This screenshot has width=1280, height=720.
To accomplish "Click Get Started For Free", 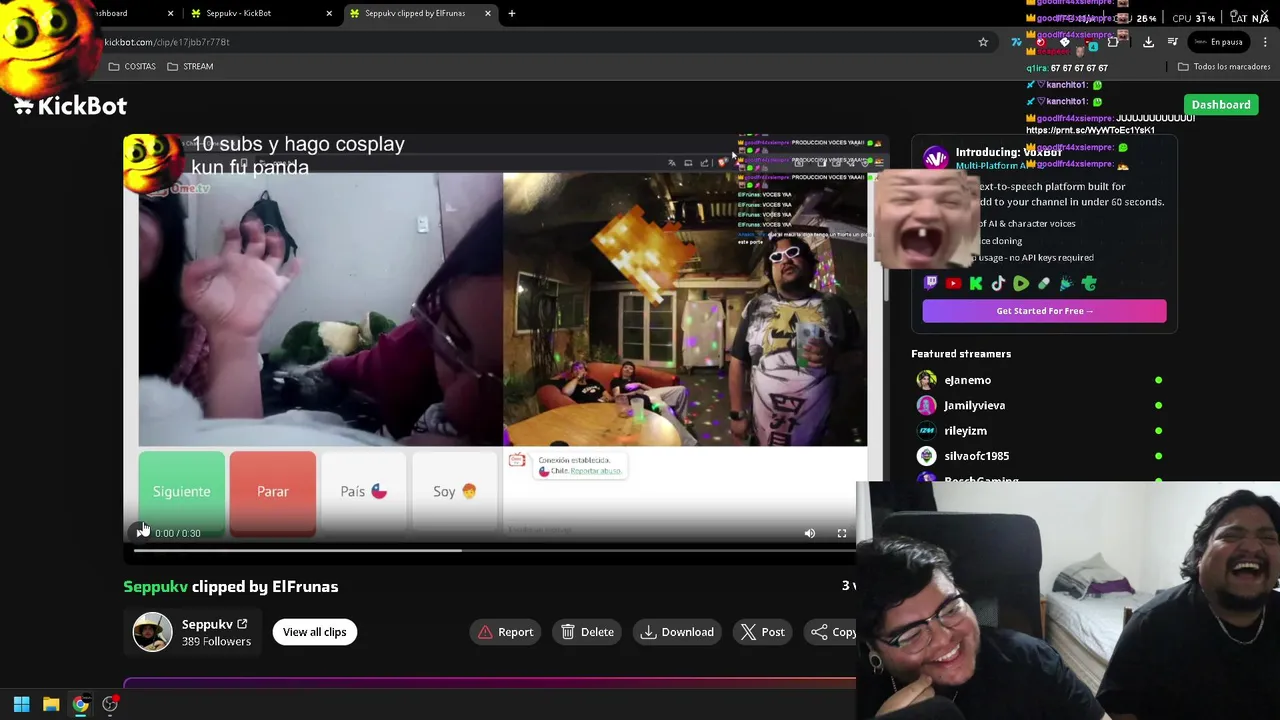I will coord(1044,311).
